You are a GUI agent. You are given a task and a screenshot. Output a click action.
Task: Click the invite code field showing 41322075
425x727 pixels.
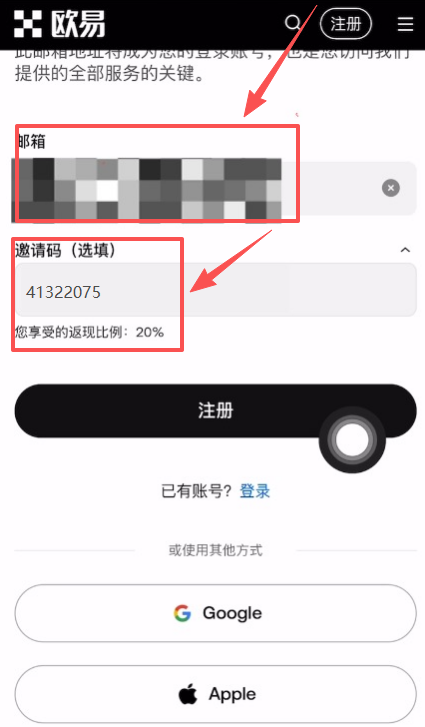[216, 290]
